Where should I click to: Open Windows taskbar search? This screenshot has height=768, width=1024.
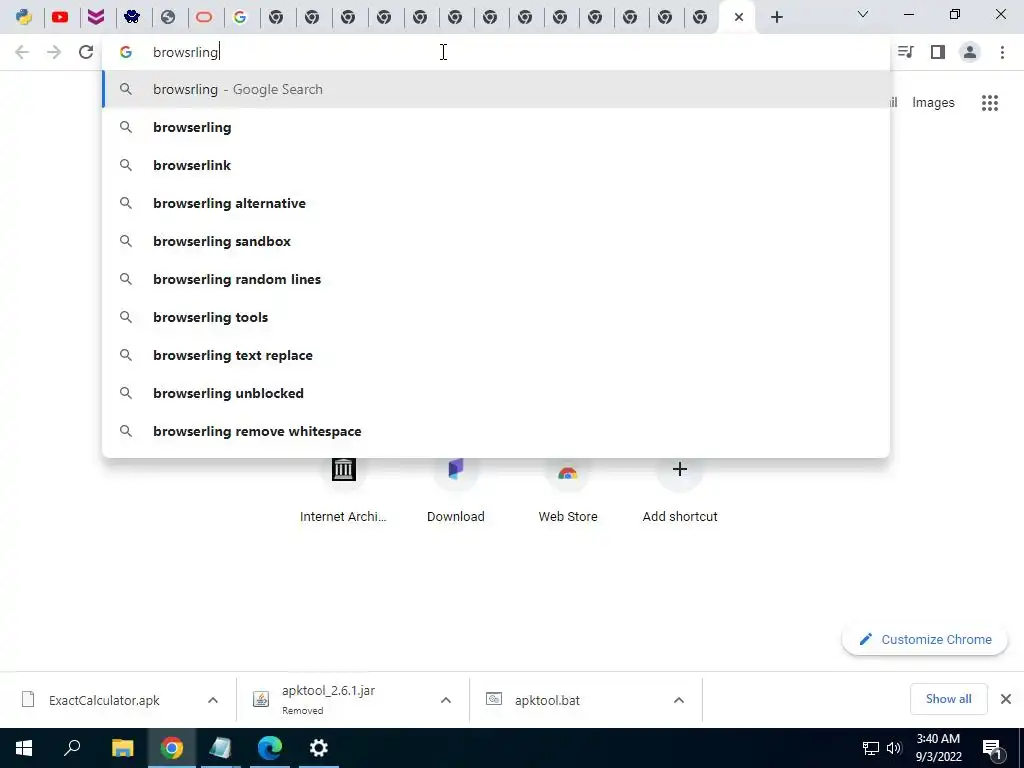click(x=72, y=748)
